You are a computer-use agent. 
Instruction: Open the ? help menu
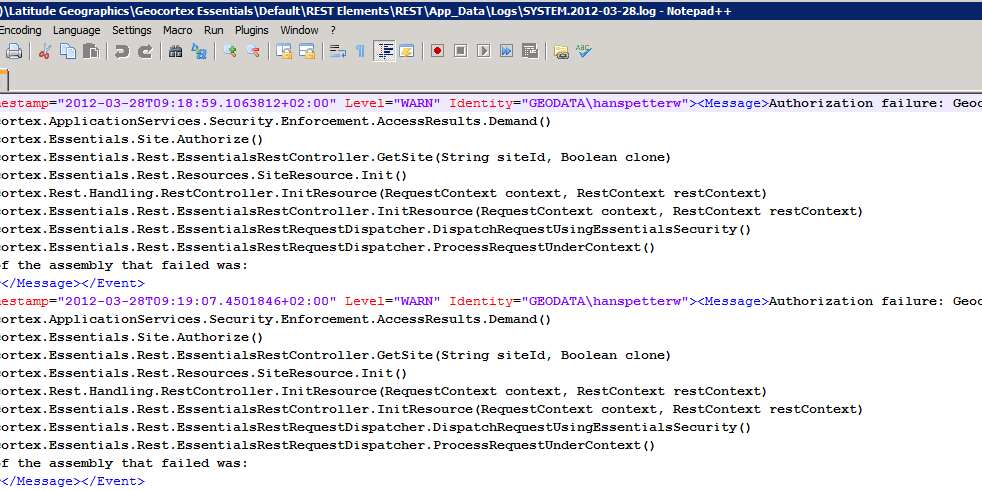click(333, 30)
